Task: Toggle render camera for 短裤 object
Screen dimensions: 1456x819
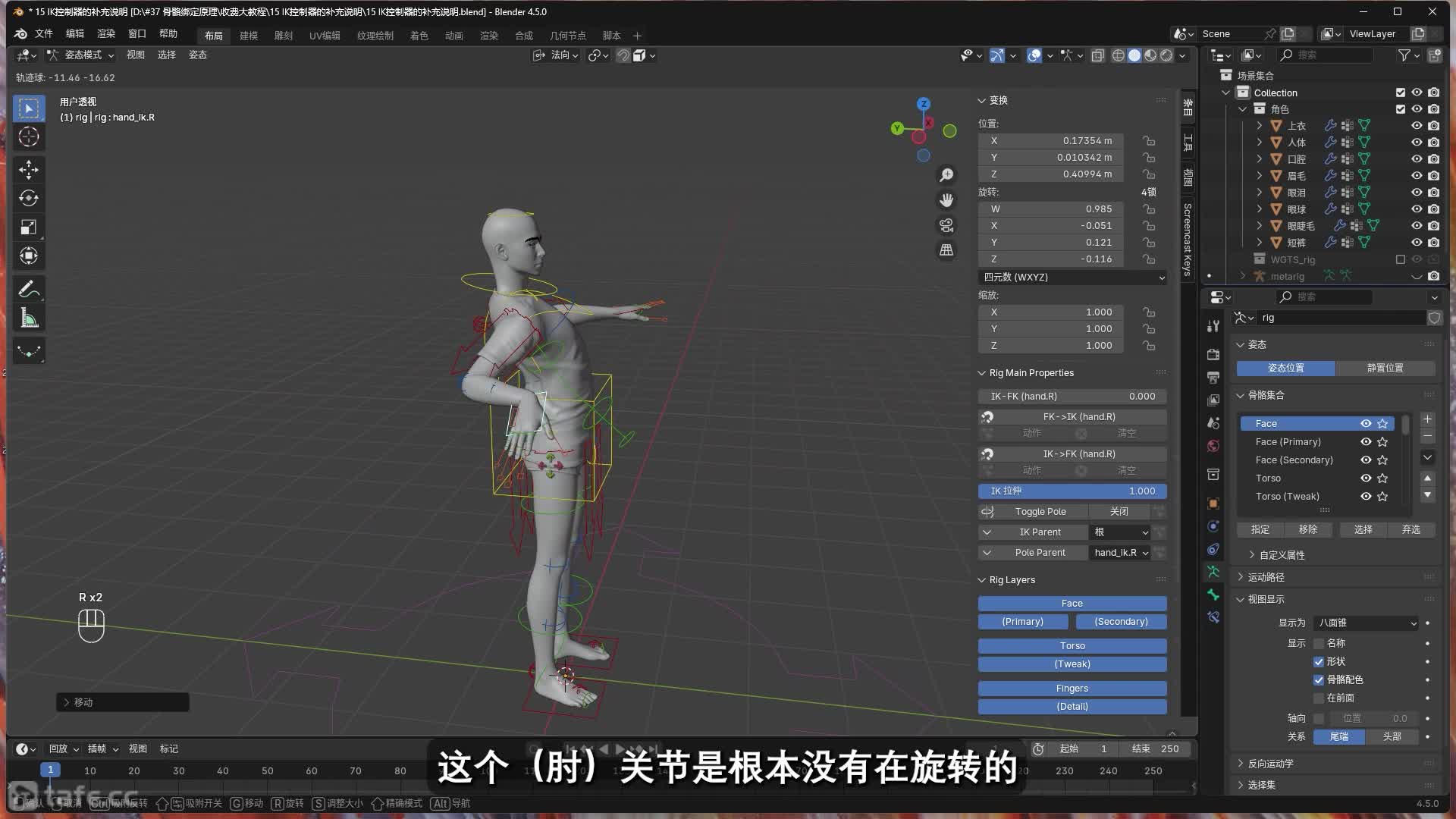Action: pos(1433,243)
